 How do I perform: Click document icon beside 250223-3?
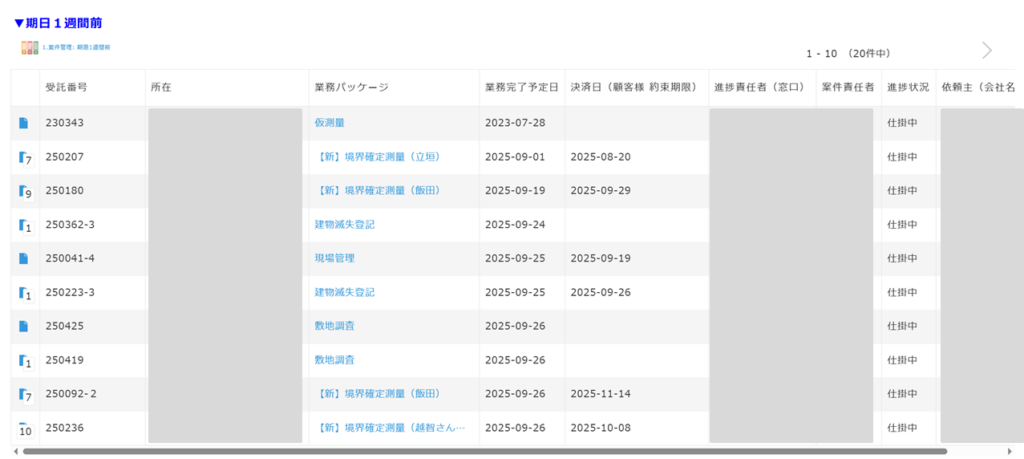(x=25, y=293)
